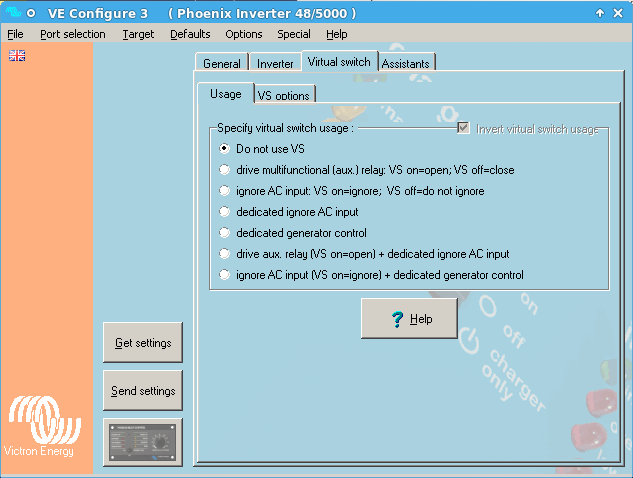Select dedicated ignore AC input option
Screen dimensions: 633x478
point(224,212)
